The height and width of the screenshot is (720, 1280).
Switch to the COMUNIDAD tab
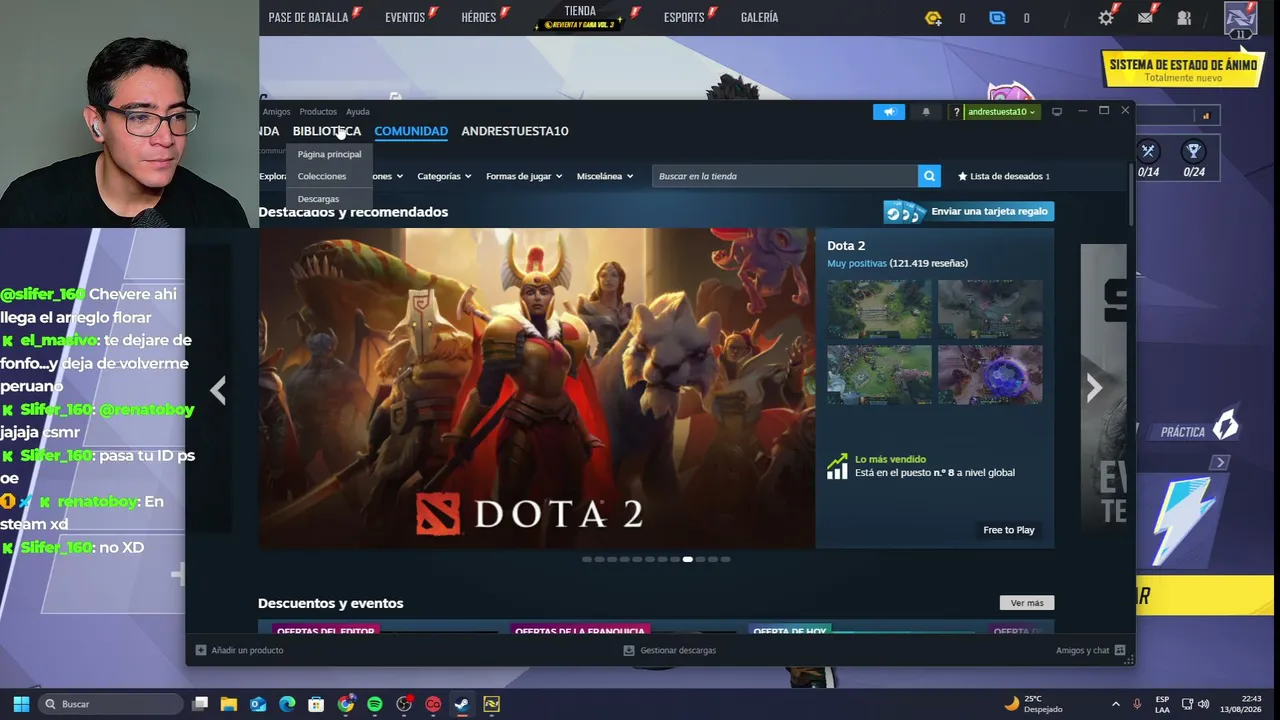pos(411,131)
